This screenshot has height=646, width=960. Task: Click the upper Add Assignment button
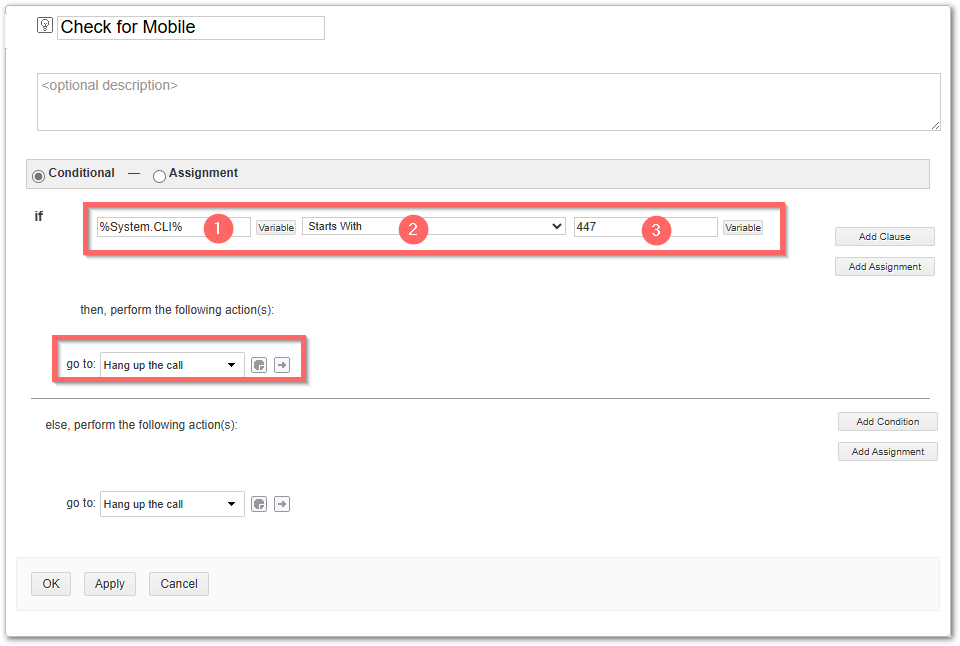(884, 266)
